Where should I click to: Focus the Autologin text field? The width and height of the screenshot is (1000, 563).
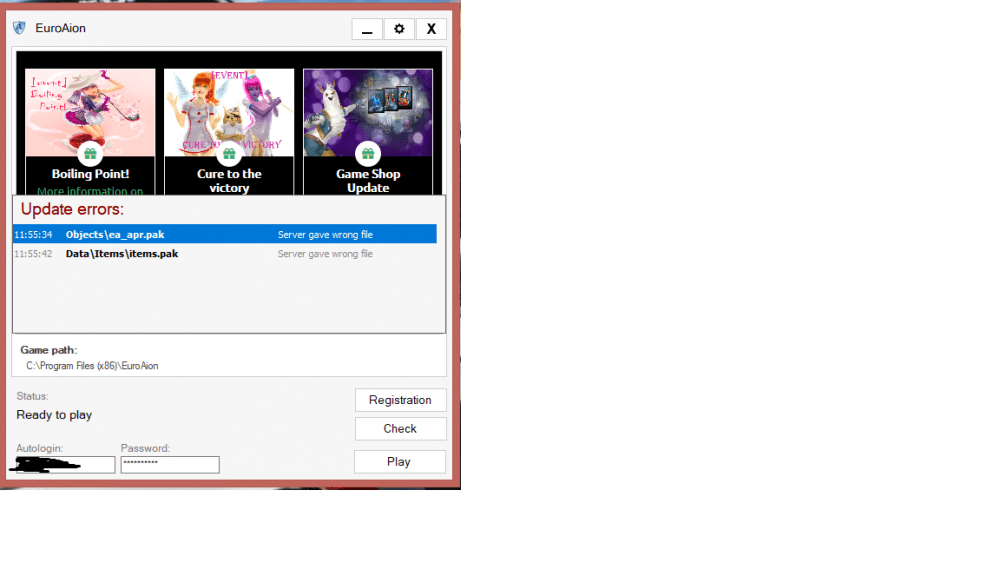click(66, 465)
